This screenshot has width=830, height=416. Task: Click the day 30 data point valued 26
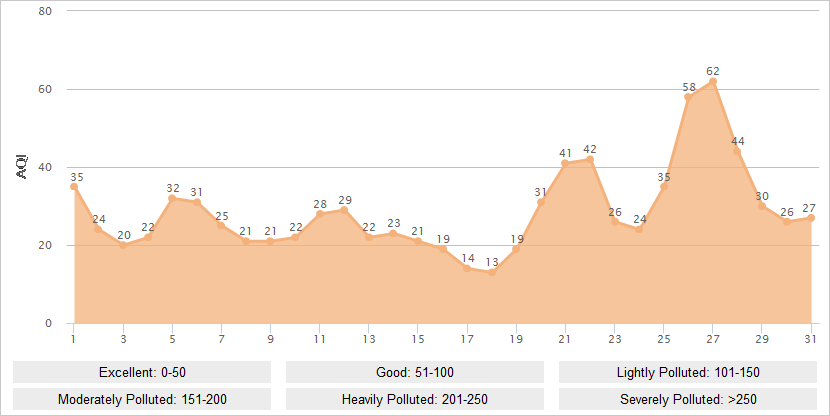tap(787, 222)
